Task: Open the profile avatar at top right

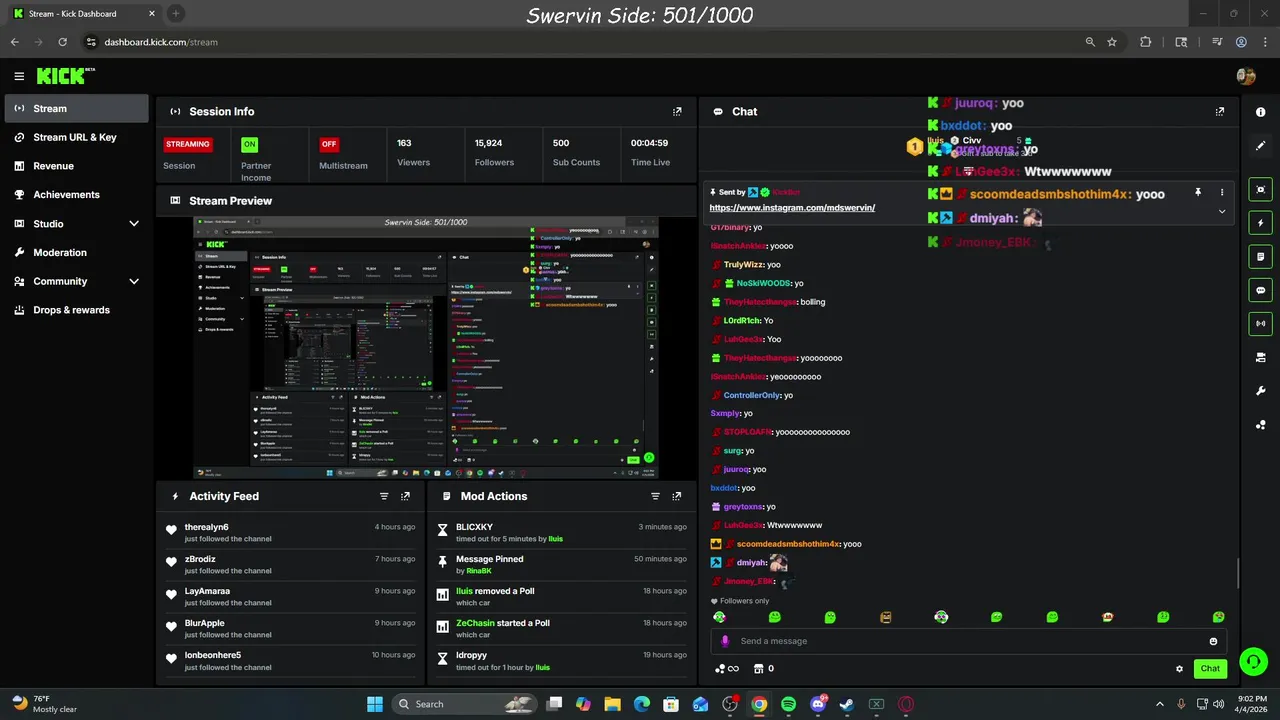Action: point(1246,76)
